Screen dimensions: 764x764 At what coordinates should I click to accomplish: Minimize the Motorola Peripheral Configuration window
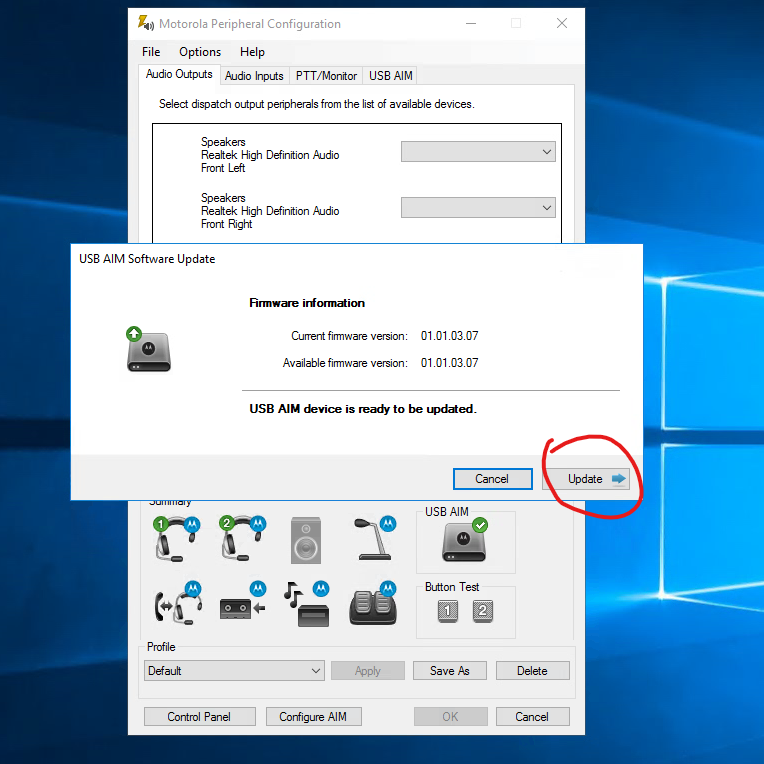pos(471,23)
